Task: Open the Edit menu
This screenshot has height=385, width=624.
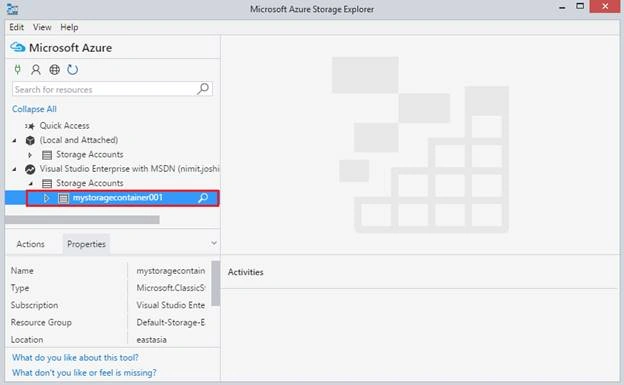Action: [x=16, y=27]
